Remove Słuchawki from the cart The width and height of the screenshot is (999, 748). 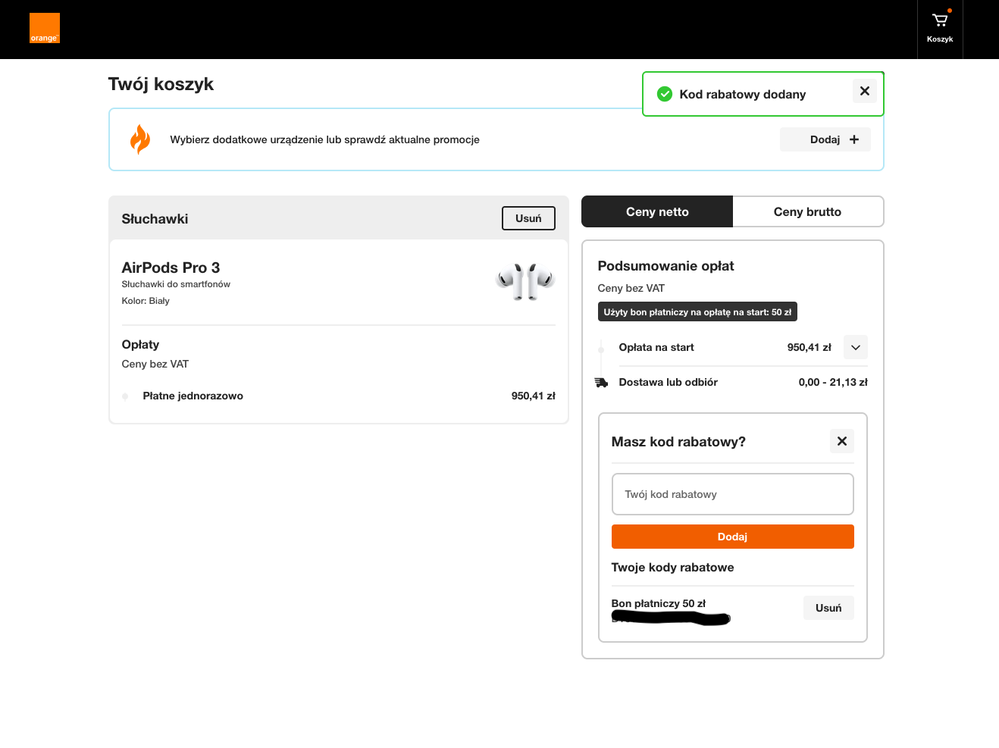click(x=528, y=218)
